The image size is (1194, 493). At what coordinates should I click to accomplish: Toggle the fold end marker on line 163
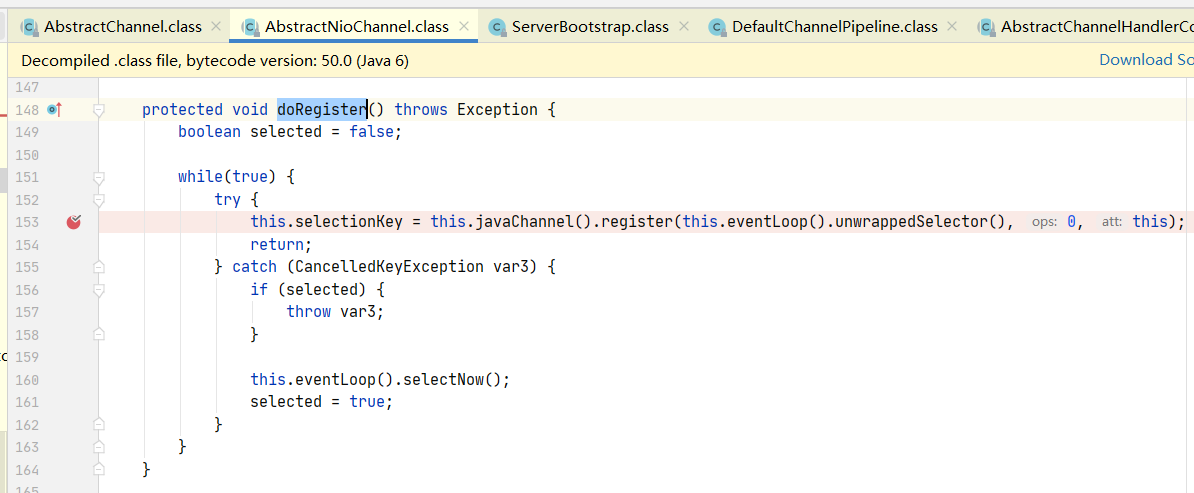[98, 446]
